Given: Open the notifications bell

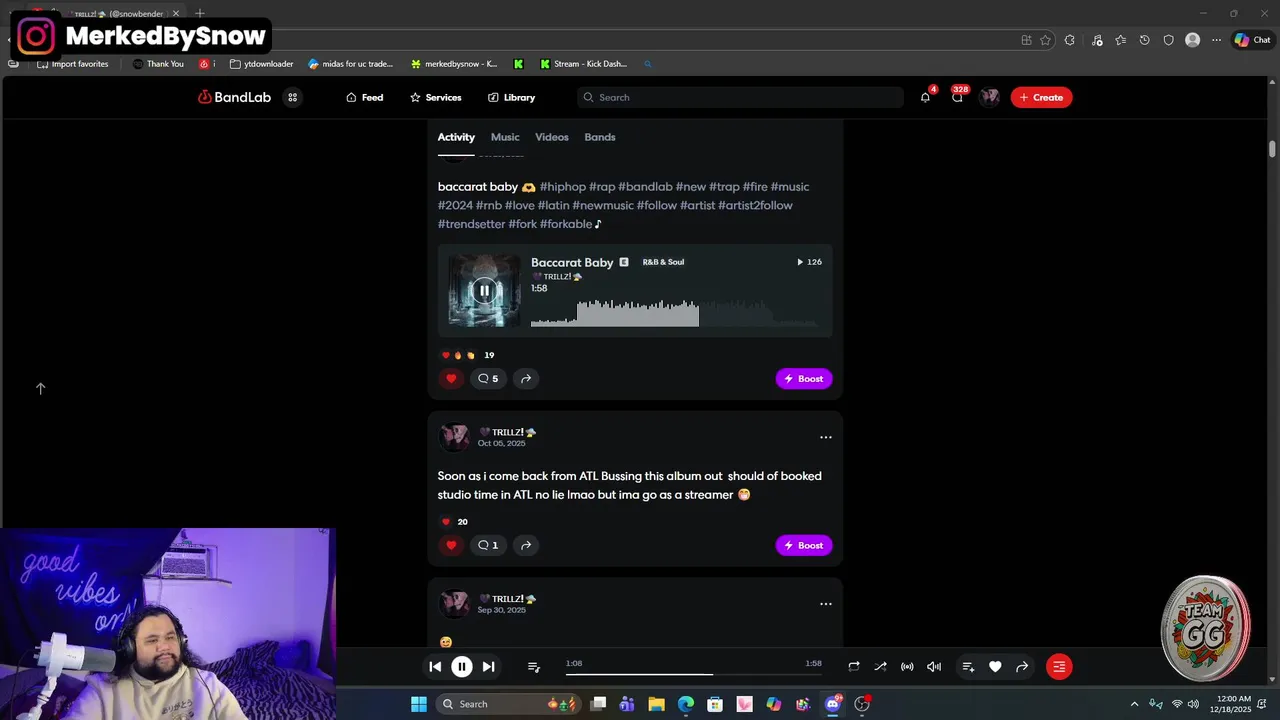Looking at the screenshot, I should [926, 97].
